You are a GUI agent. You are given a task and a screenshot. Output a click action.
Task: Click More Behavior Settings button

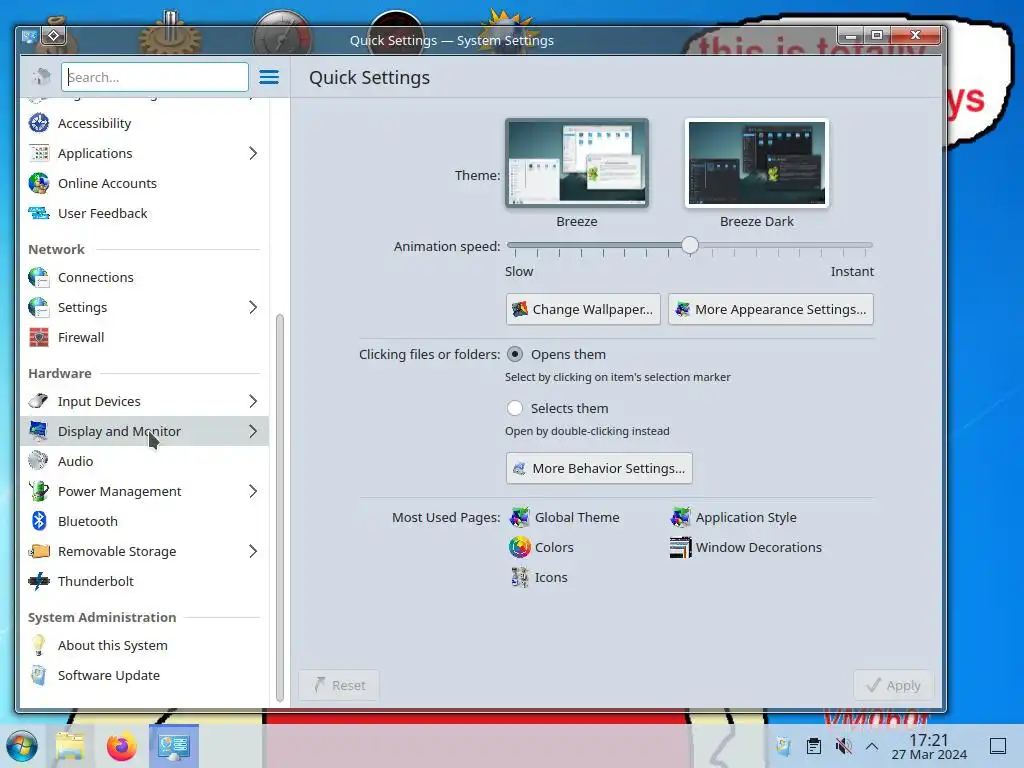(x=599, y=468)
